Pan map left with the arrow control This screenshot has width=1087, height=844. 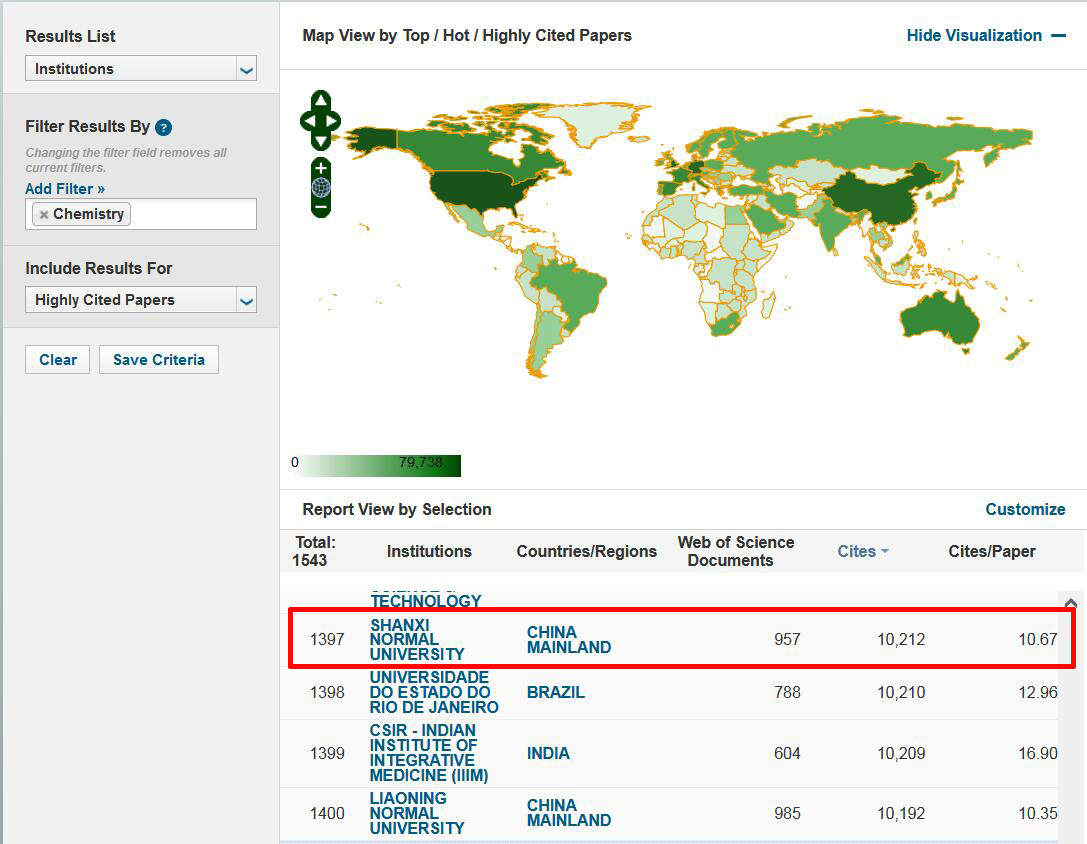(308, 121)
